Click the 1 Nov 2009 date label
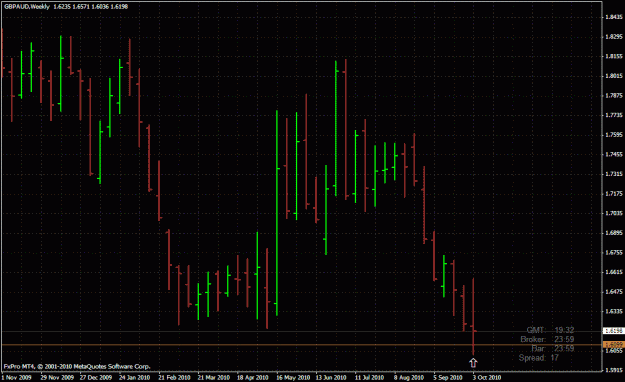Screen dimensions: 625x382 pyautogui.click(x=17, y=377)
